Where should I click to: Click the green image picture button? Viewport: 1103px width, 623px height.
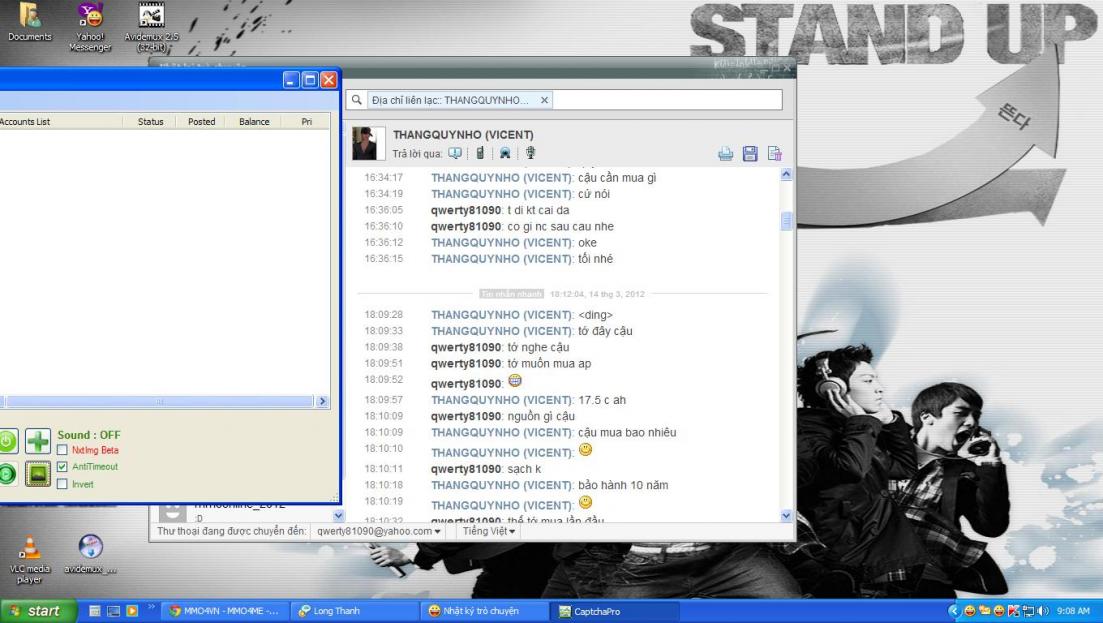click(x=38, y=474)
